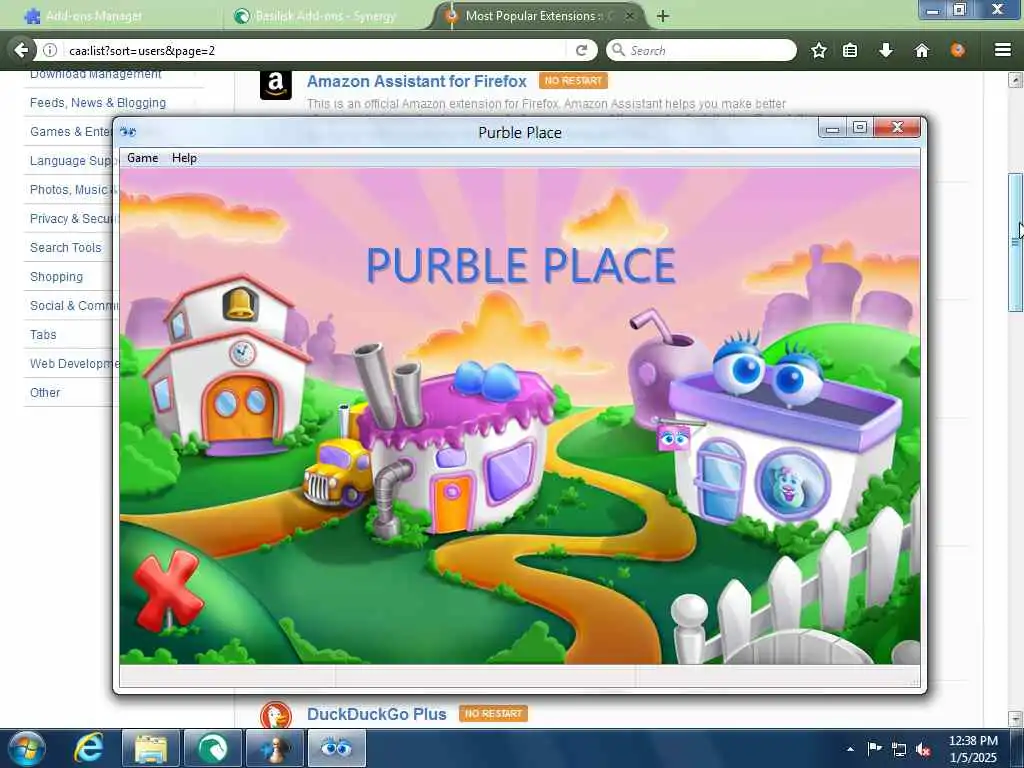Click the Amazon Assistant logo thumbnail
Image resolution: width=1024 pixels, height=768 pixels.
276,85
